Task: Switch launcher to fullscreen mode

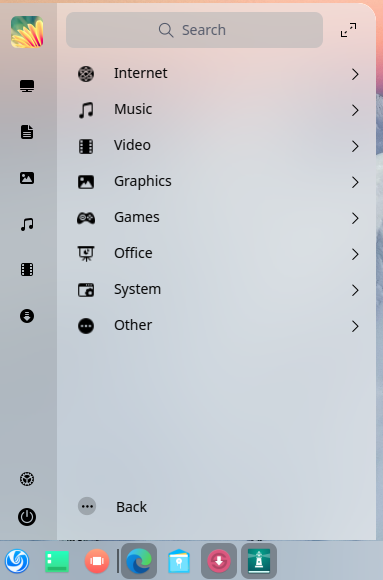Action: [x=349, y=30]
